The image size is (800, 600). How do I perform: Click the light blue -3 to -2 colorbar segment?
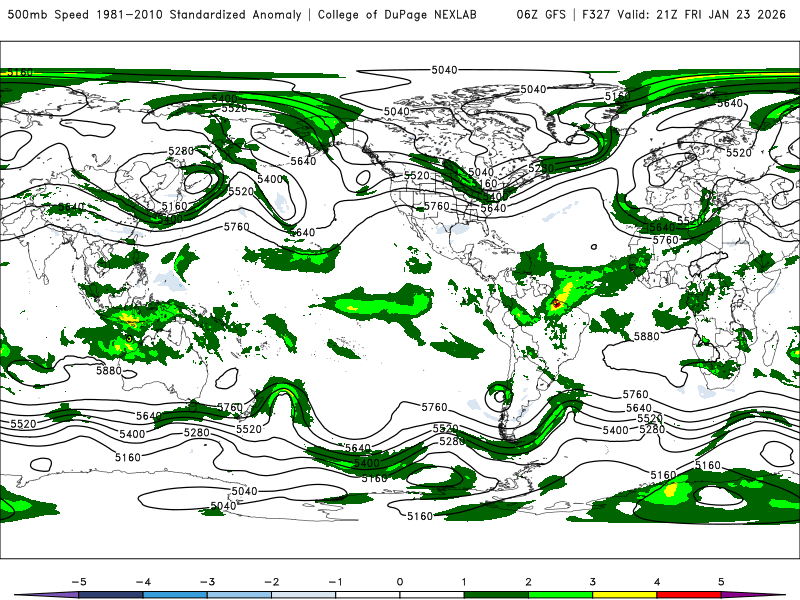pyautogui.click(x=239, y=595)
